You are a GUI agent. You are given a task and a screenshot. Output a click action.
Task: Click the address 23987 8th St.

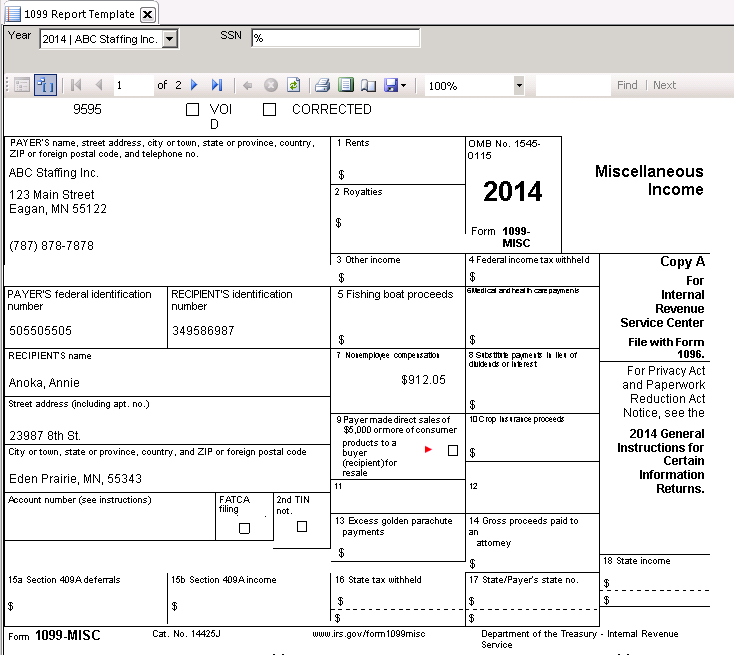click(45, 436)
